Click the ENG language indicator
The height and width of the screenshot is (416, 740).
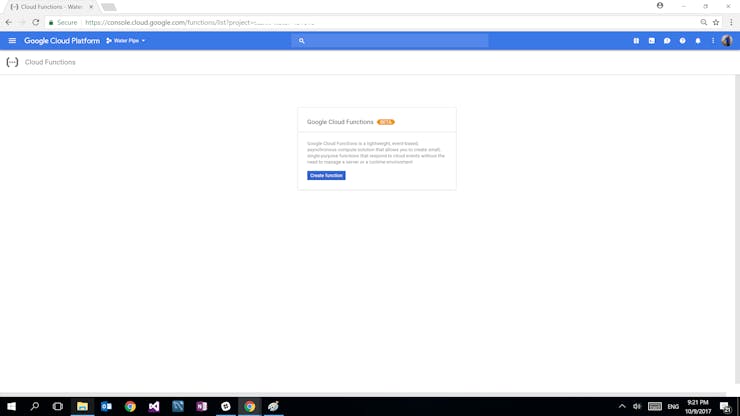pos(673,407)
